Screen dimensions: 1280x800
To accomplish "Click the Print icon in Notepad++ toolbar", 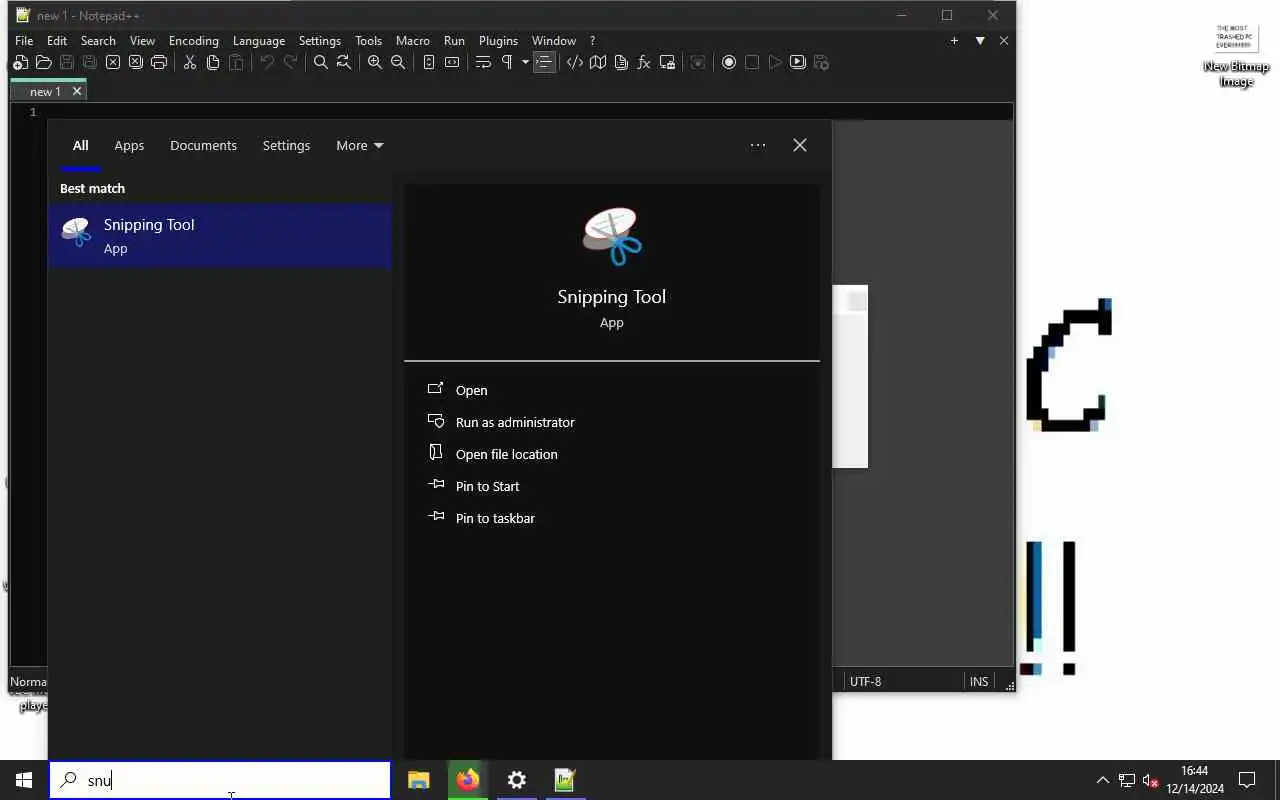I will click(159, 62).
